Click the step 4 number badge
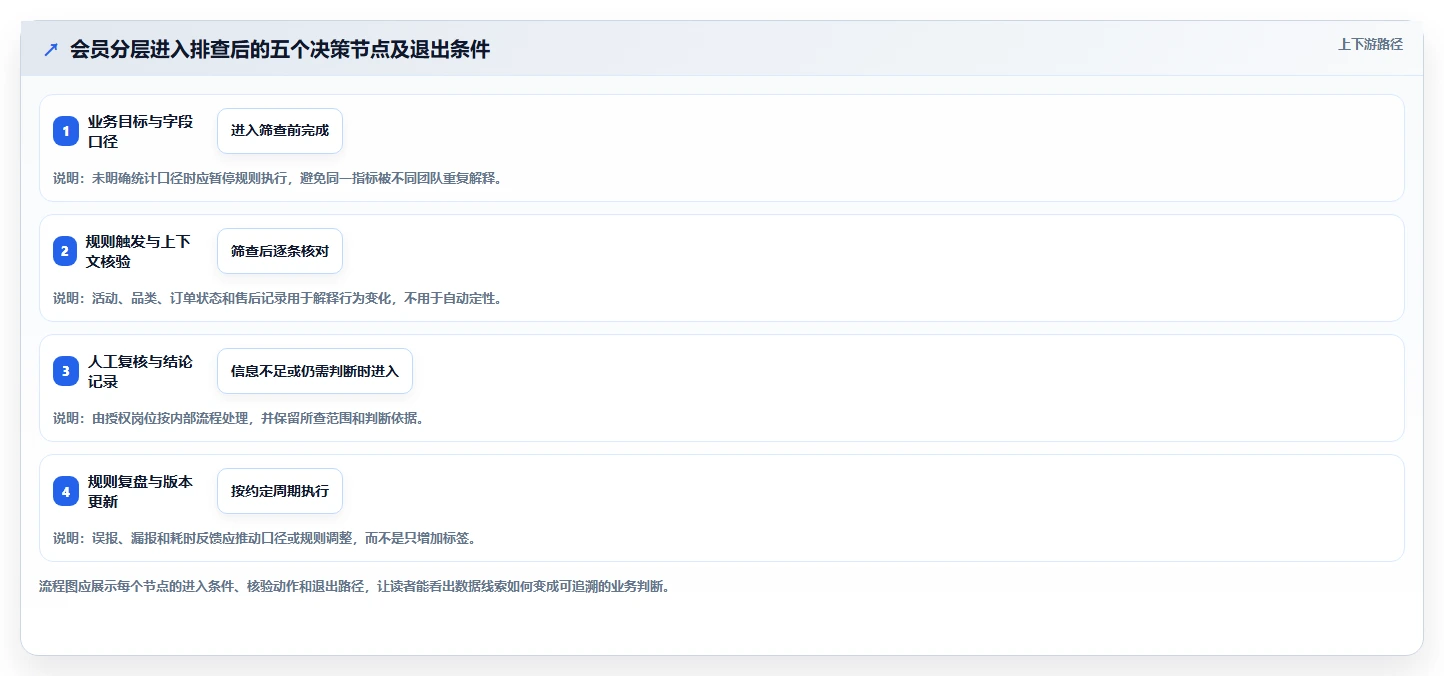The width and height of the screenshot is (1444, 676). [x=66, y=491]
